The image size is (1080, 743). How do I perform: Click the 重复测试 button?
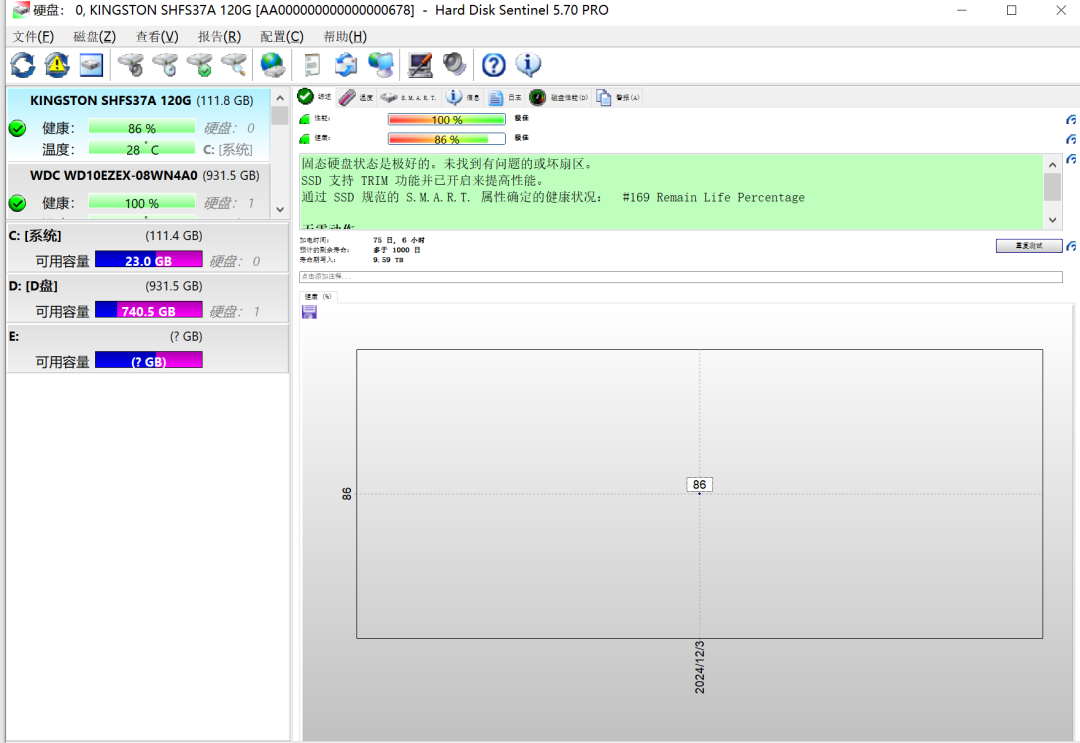[x=1029, y=246]
